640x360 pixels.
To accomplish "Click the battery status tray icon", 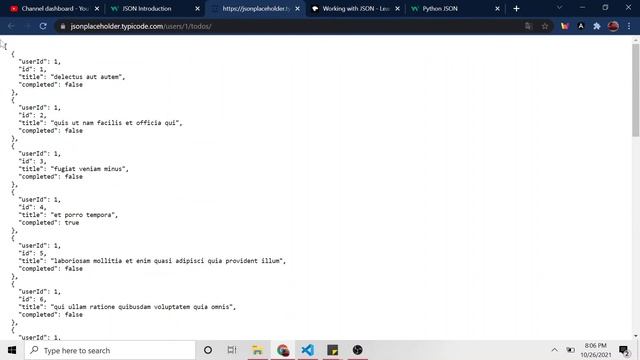I will click(570, 350).
